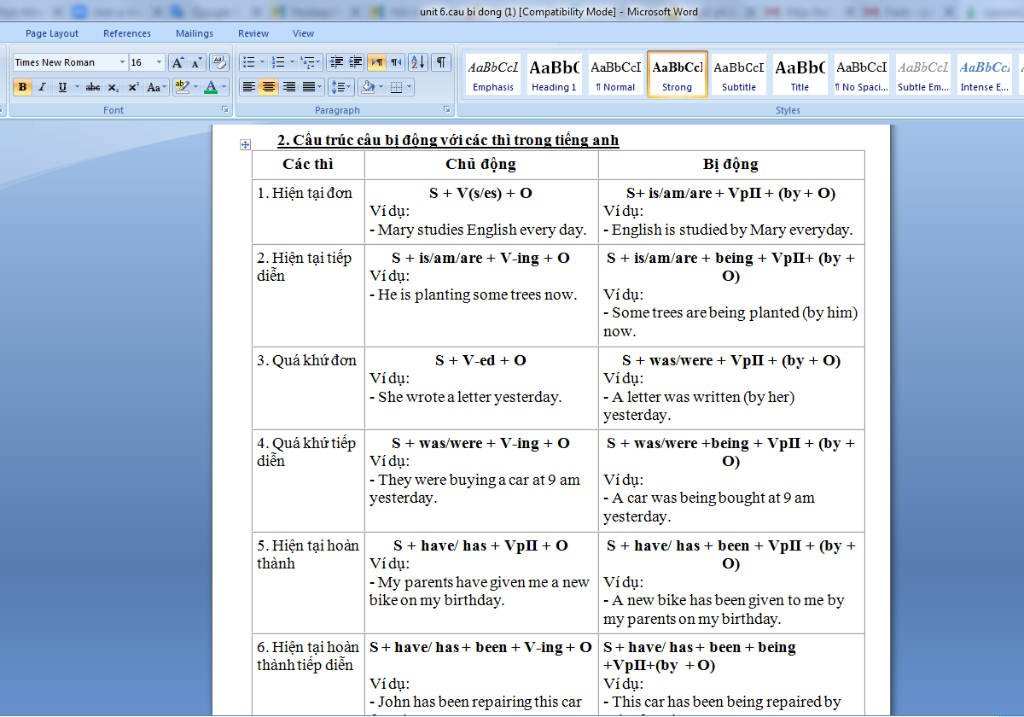
Task: Align text to the right
Action: click(x=289, y=87)
